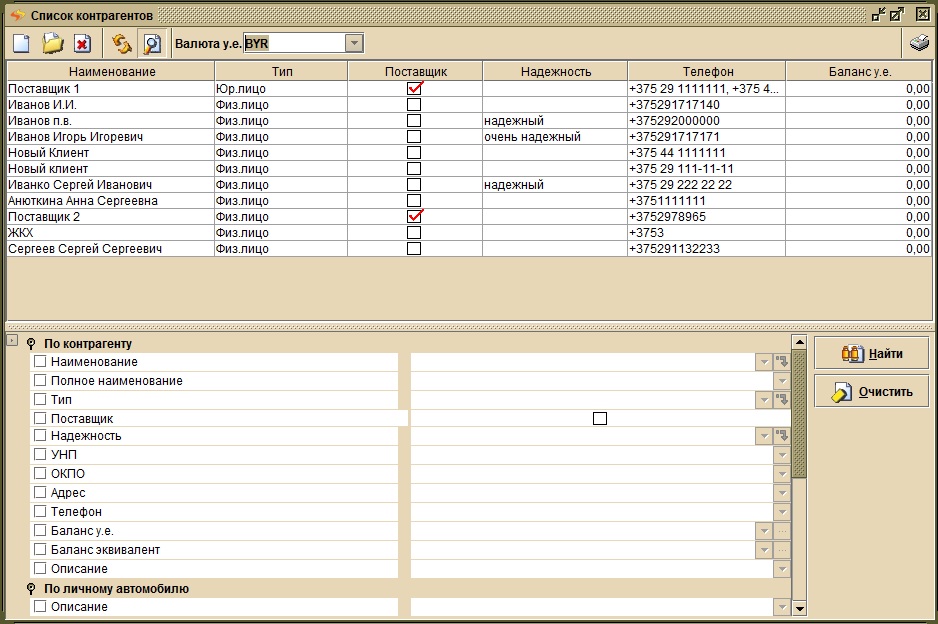This screenshot has height=624, width=938.
Task: Toggle Поставщик checkbox in ЖКХ row
Action: [x=414, y=233]
